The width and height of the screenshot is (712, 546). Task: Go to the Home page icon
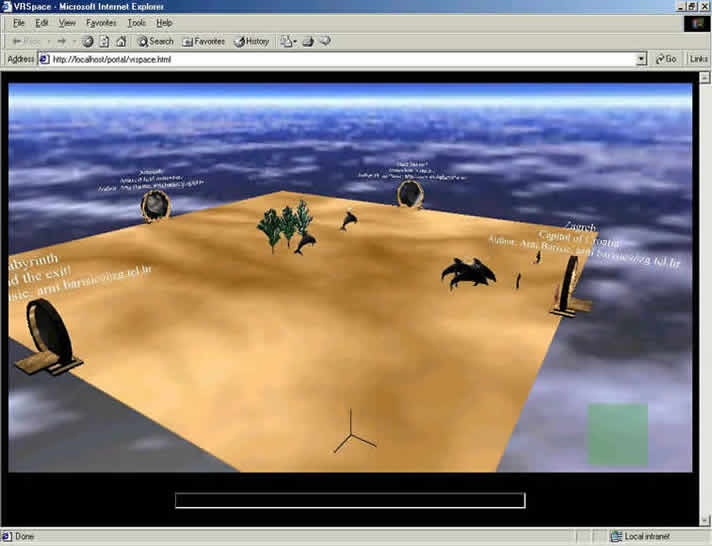121,41
